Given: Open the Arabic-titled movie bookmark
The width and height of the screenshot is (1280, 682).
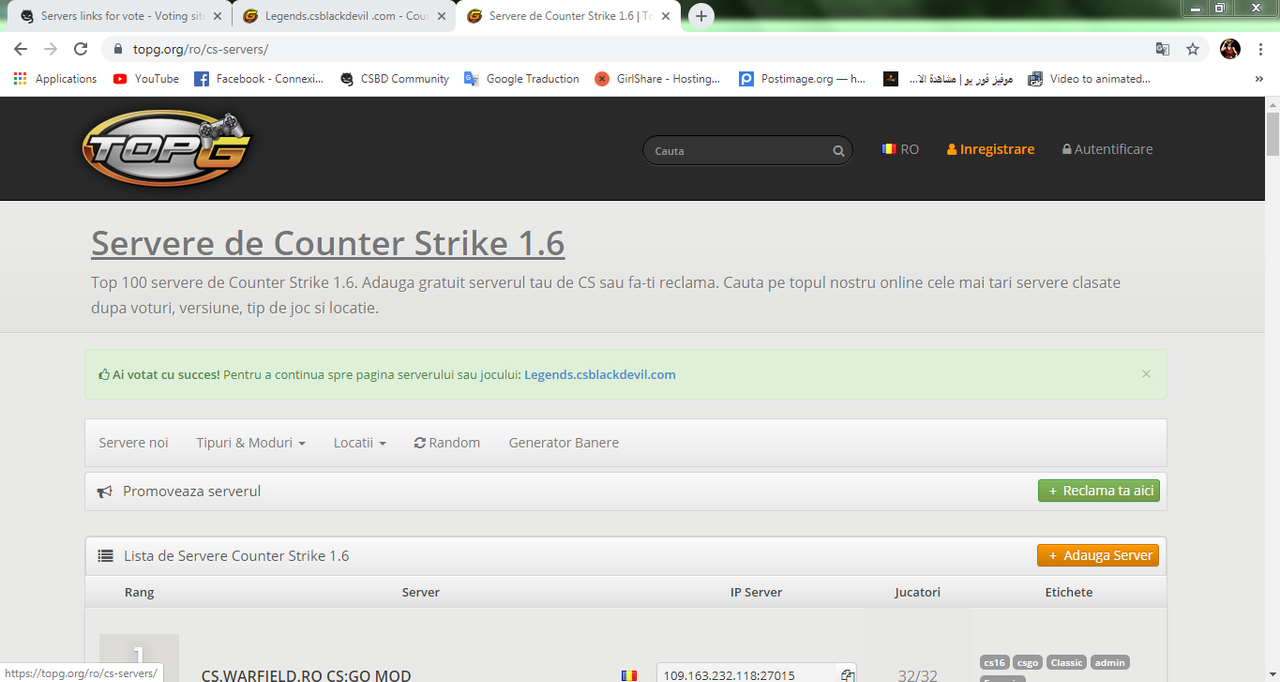Looking at the screenshot, I should (x=948, y=79).
